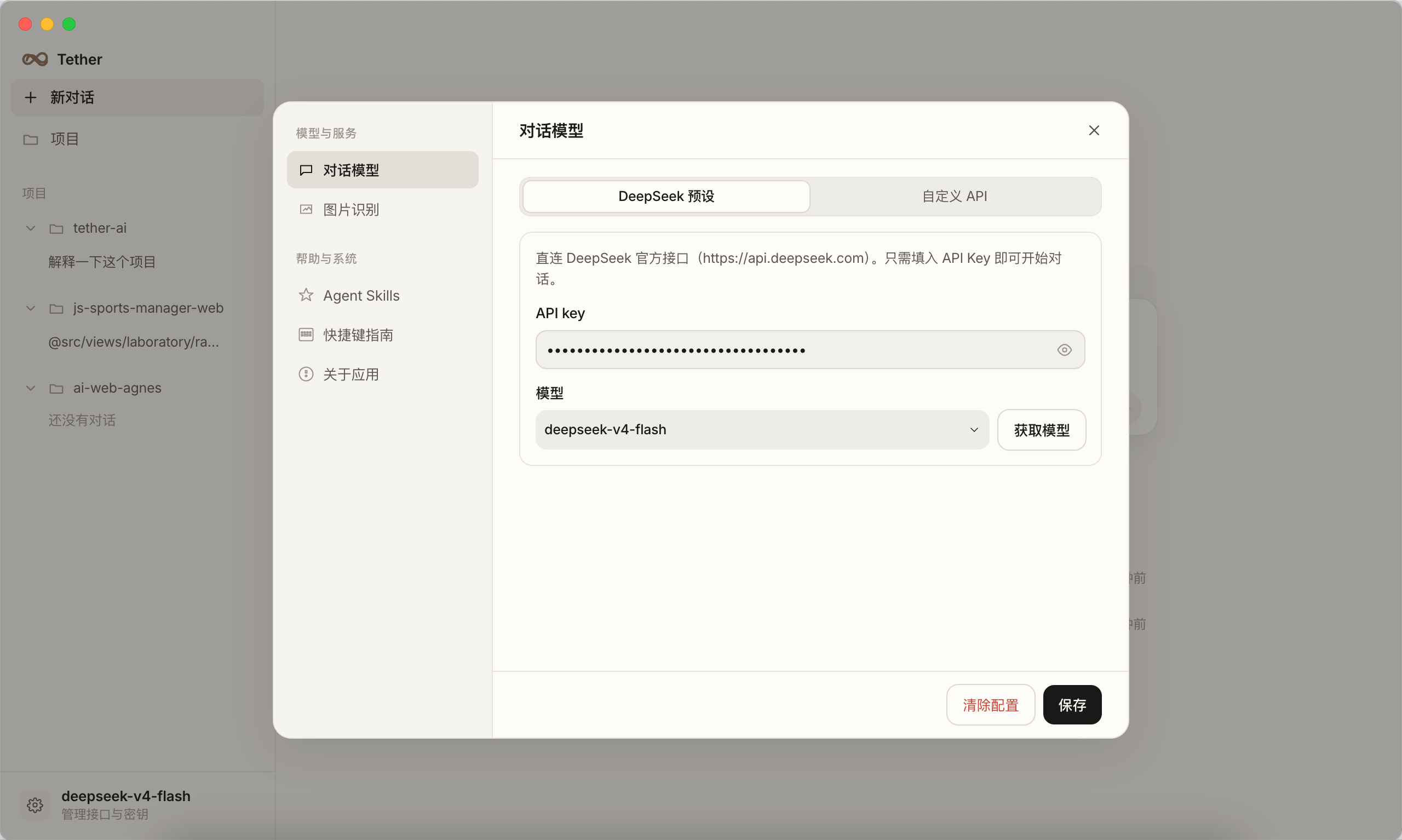
Task: Click deepseek-v4-flash model label at bottom left
Action: [x=125, y=796]
